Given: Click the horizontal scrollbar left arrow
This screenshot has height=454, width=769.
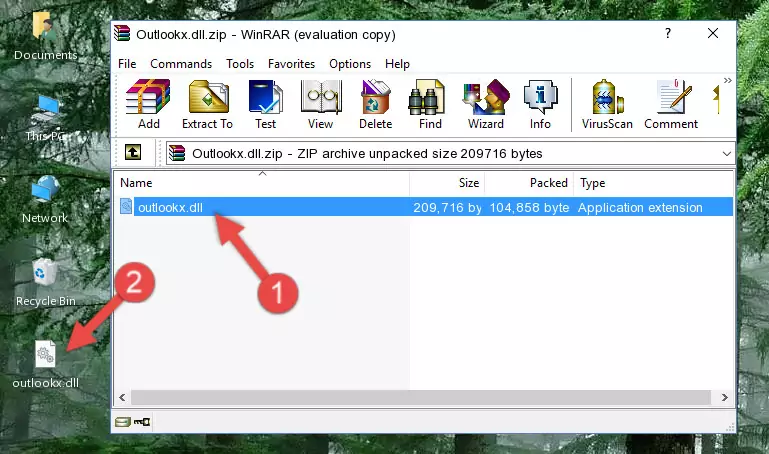Looking at the screenshot, I should (122, 398).
